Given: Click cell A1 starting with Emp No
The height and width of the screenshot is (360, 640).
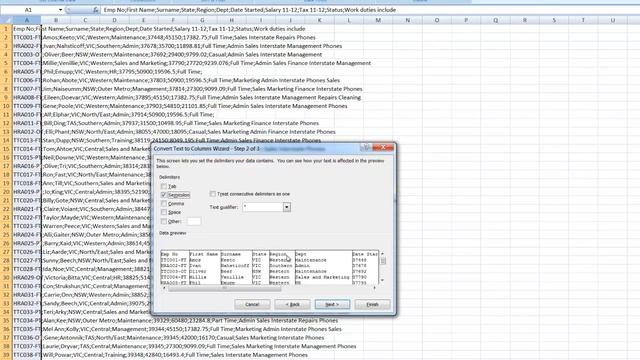Looking at the screenshot, I should tap(27, 29).
